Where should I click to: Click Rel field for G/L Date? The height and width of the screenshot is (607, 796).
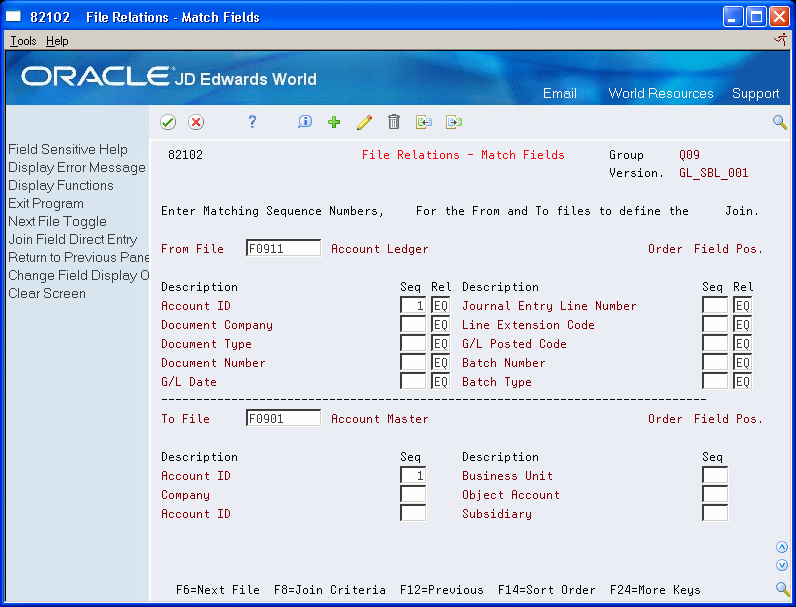pos(440,381)
